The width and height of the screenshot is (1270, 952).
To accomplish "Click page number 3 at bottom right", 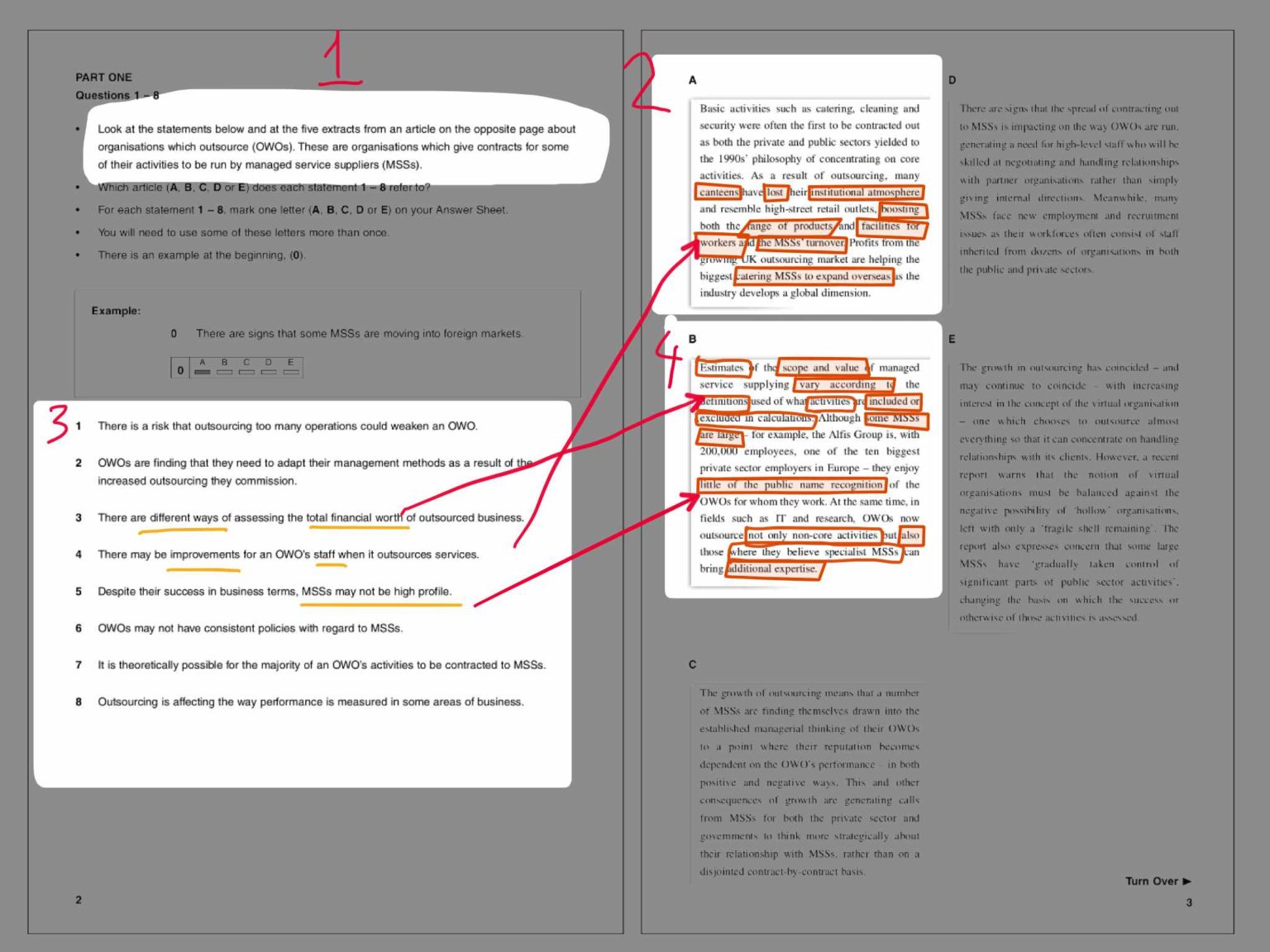I will tap(1188, 902).
